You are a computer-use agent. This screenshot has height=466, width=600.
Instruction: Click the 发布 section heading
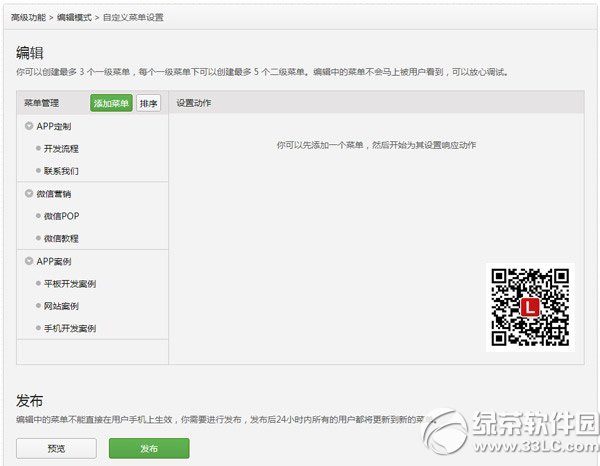(x=29, y=401)
